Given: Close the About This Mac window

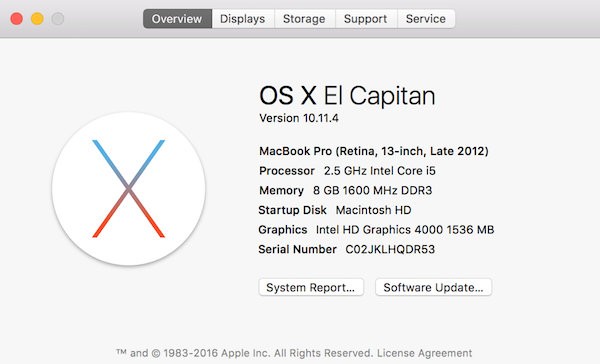Looking at the screenshot, I should pos(16,19).
